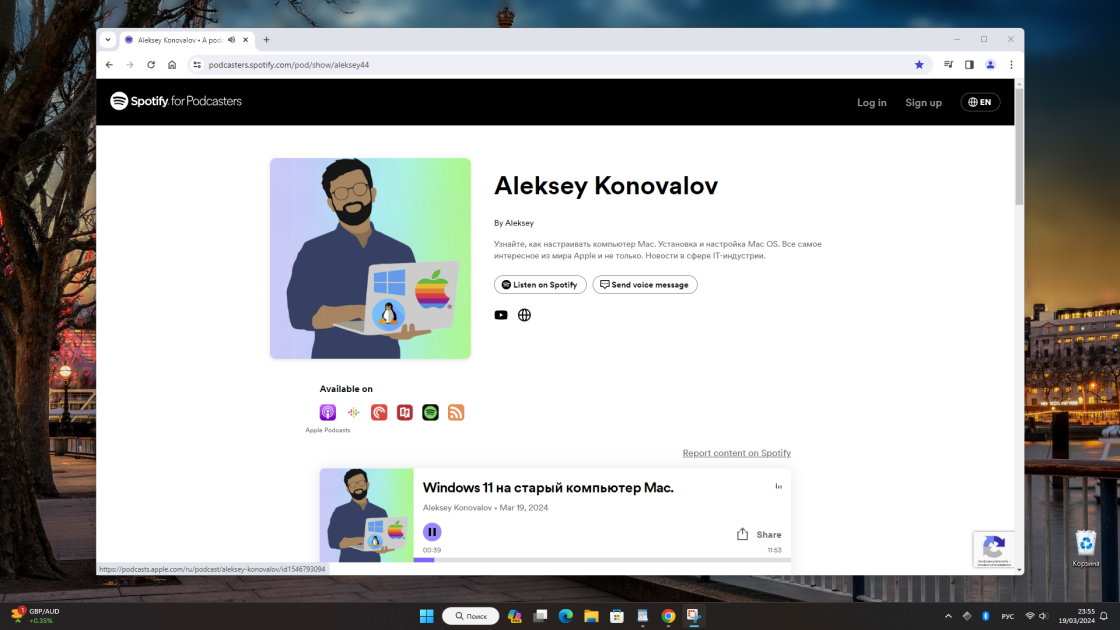This screenshot has width=1120, height=630.
Task: Open a new browser tab
Action: (x=266, y=40)
